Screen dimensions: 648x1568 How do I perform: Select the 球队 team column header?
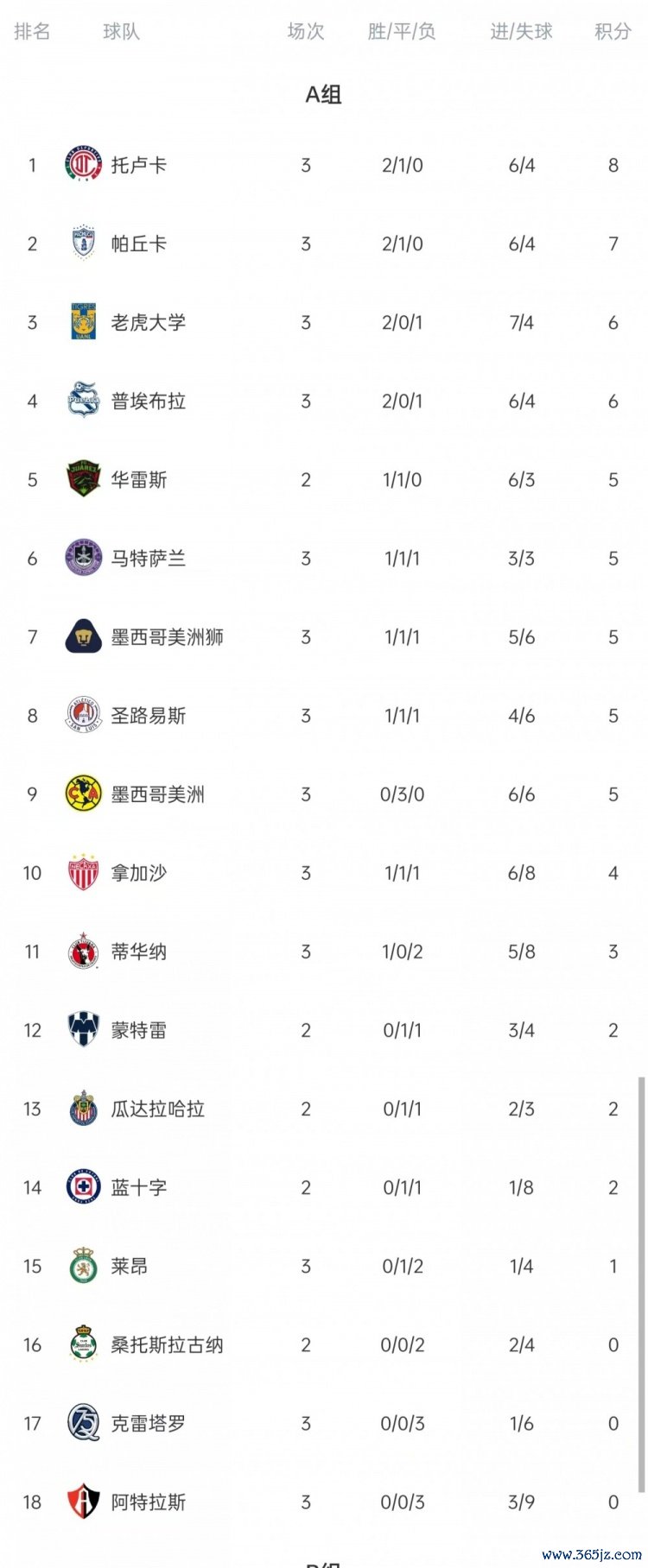coord(121,32)
